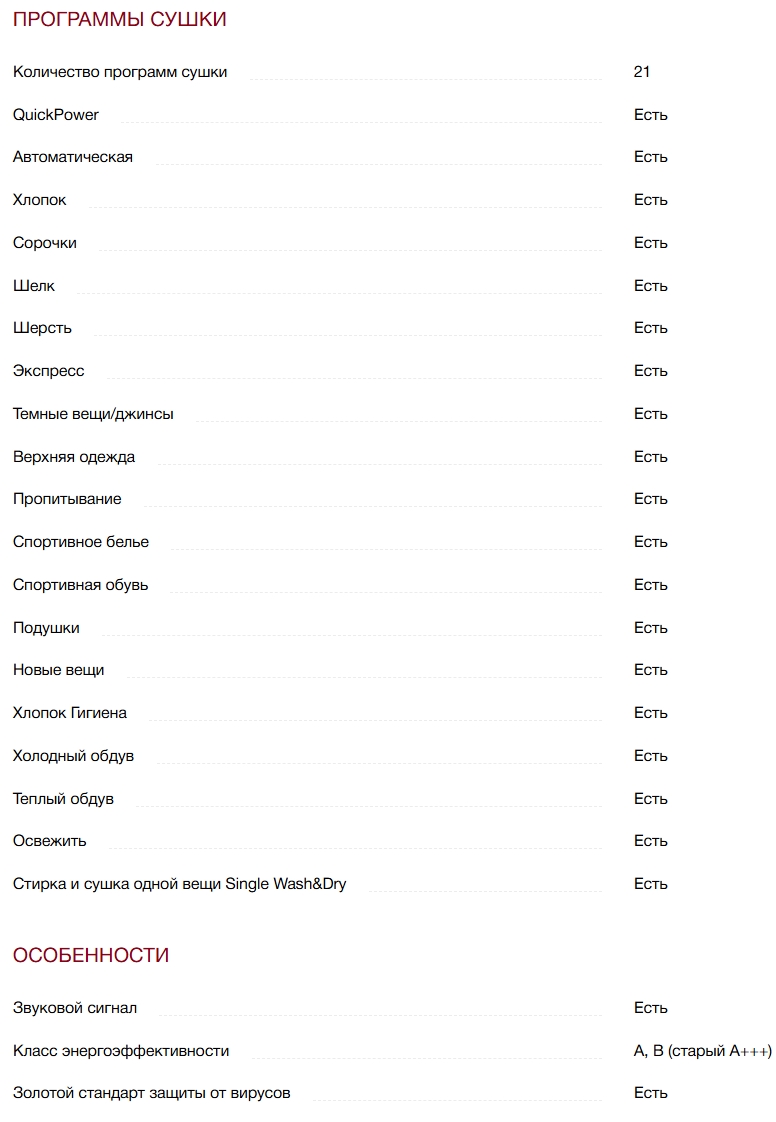The height and width of the screenshot is (1122, 776).
Task: Click the "Хлопок Гигиена" program label
Action: (x=70, y=713)
